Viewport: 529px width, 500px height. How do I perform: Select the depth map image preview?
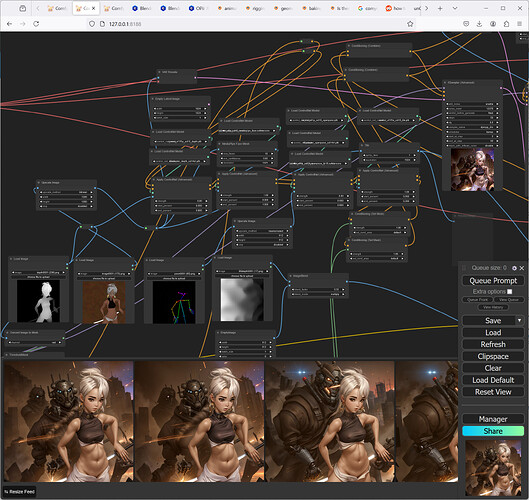coord(38,301)
